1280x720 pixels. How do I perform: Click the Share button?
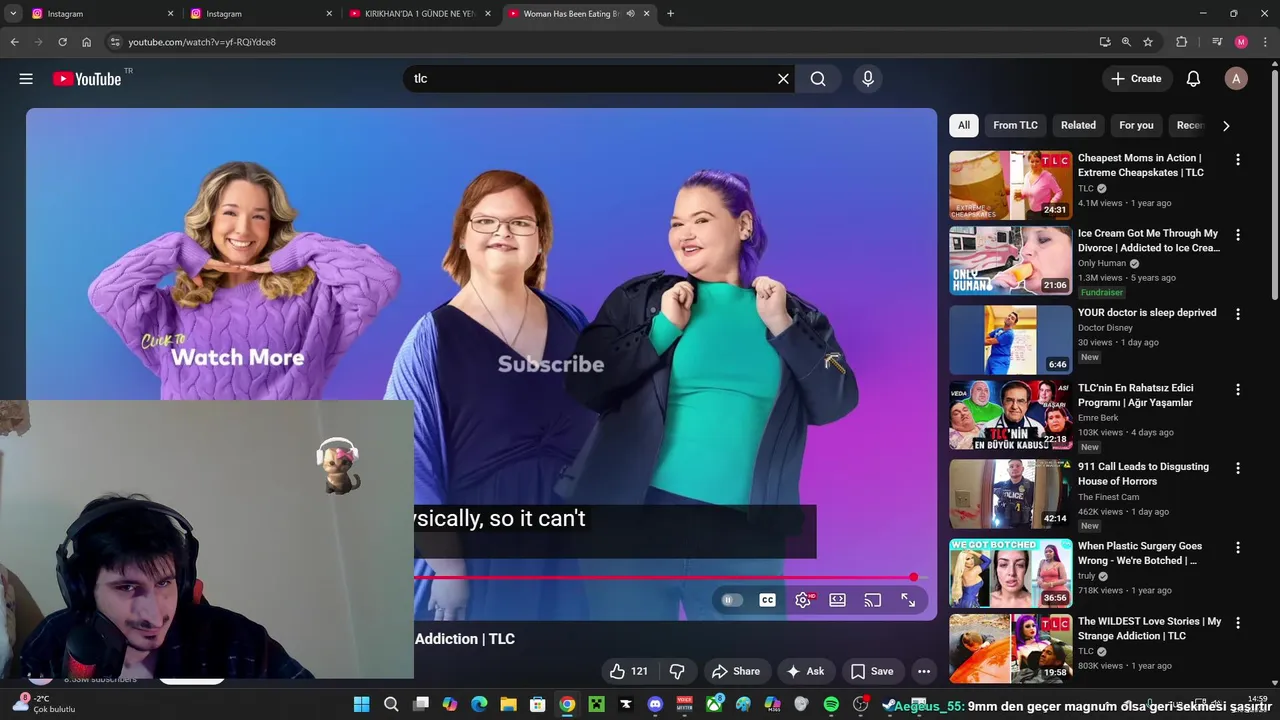coord(736,671)
